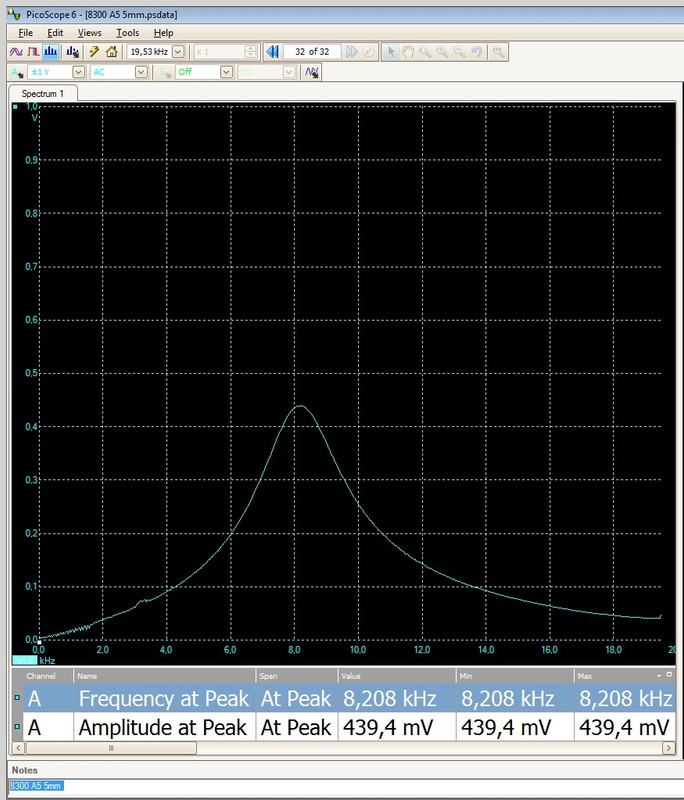Image resolution: width=684 pixels, height=800 pixels.
Task: Click the Value column header
Action: point(396,676)
